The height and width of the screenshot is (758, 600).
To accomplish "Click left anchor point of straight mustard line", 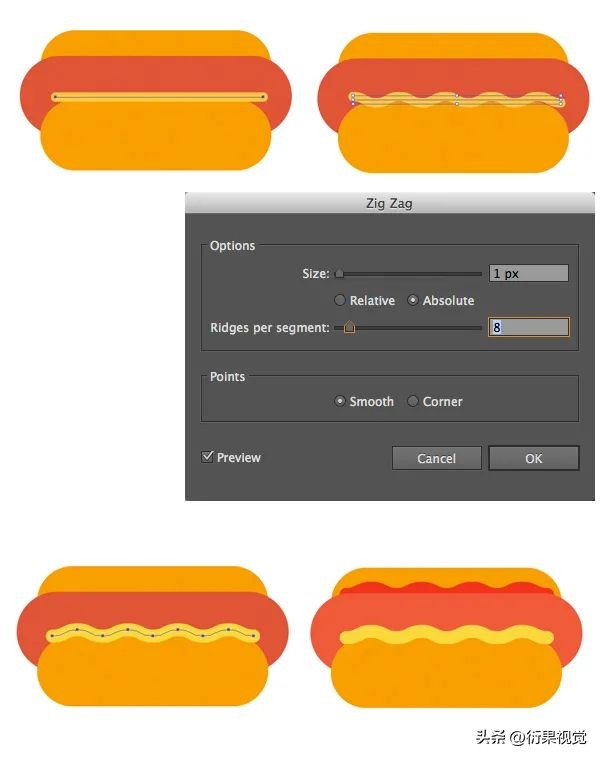I will [x=55, y=97].
